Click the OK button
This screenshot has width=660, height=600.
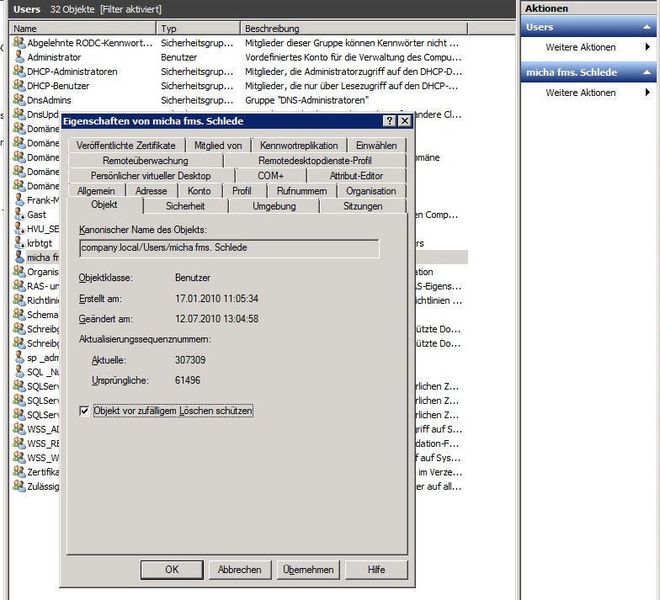coord(172,569)
